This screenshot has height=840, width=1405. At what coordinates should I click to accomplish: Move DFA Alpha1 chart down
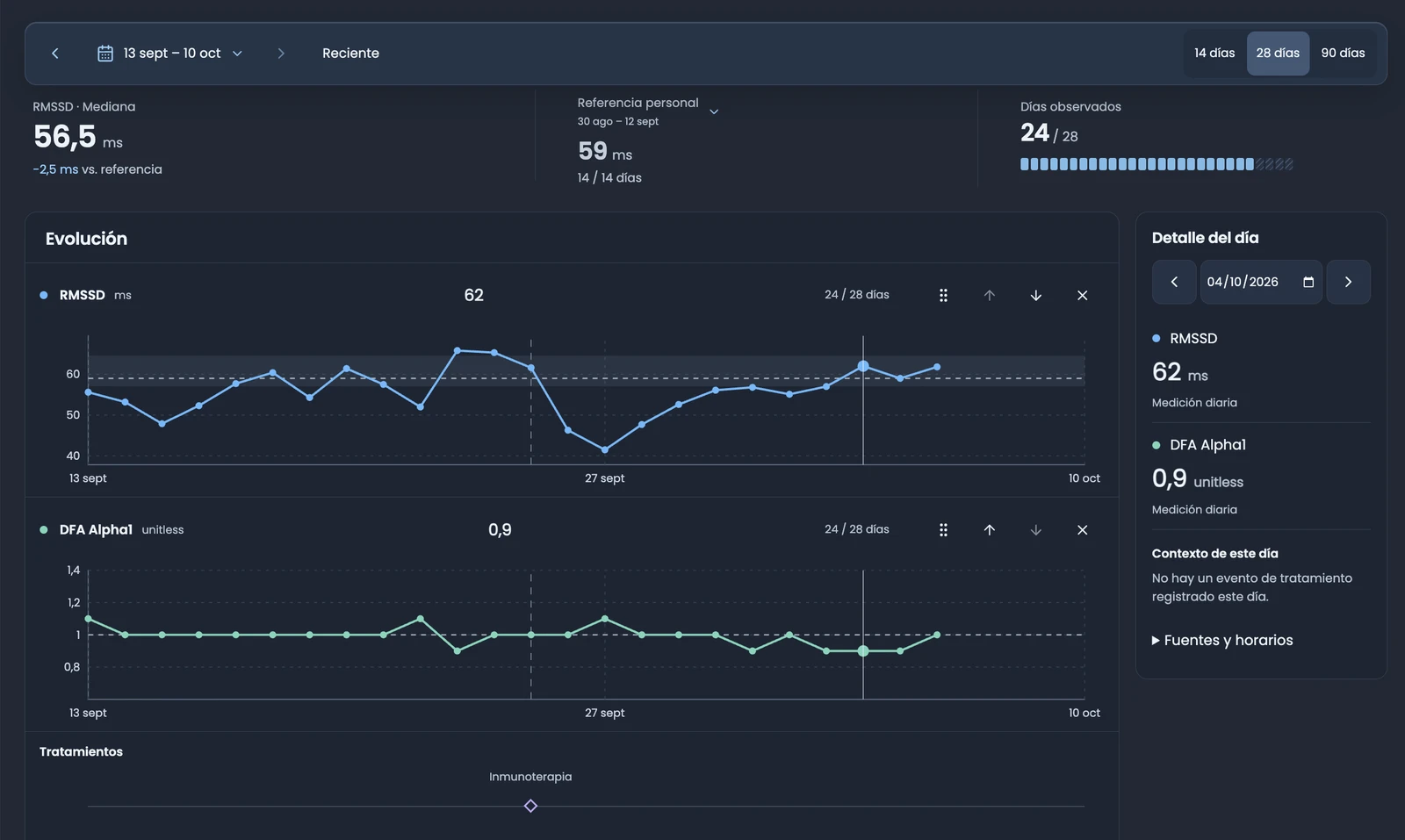1036,530
